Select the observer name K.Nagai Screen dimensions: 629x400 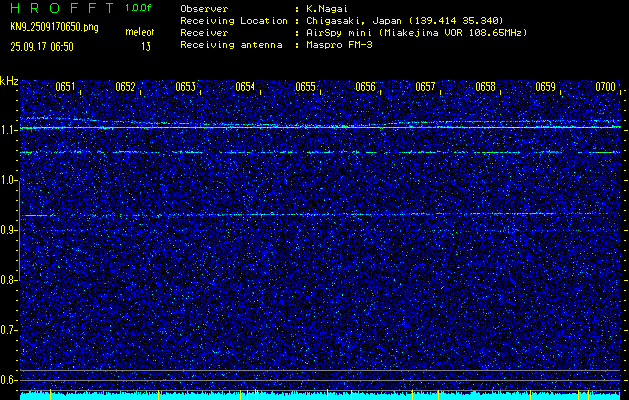(327, 8)
